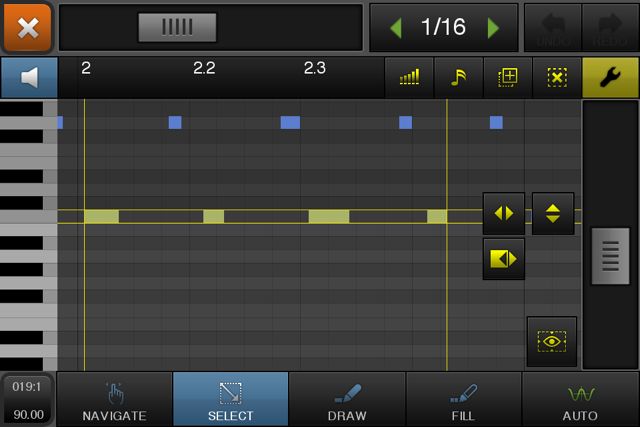
Task: Delete selected notes with the X-box icon
Action: pyautogui.click(x=557, y=78)
